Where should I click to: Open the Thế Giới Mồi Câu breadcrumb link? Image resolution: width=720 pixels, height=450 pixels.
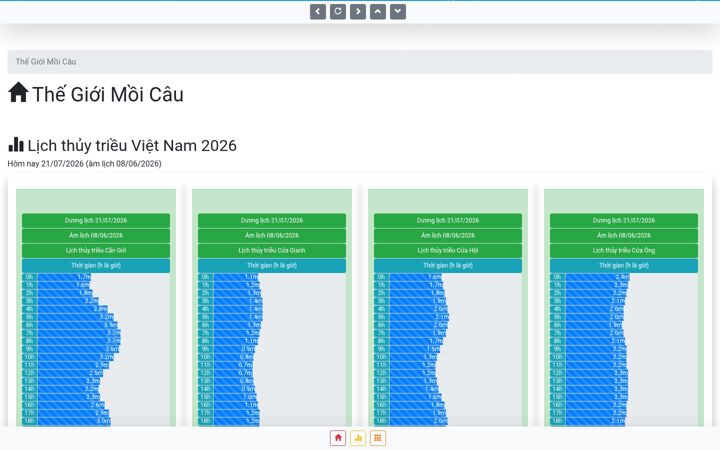coord(46,62)
